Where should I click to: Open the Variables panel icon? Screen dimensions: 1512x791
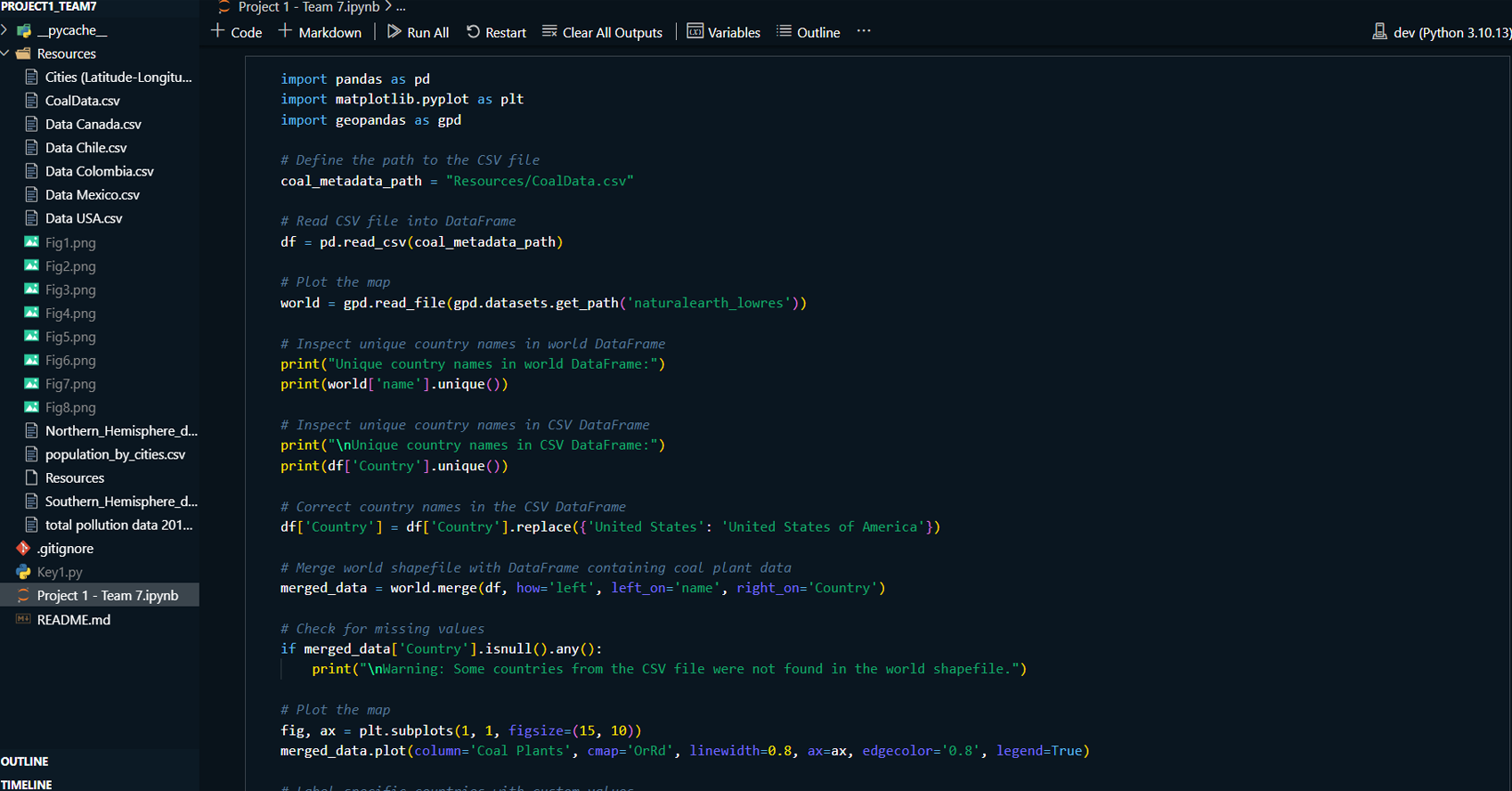point(695,32)
